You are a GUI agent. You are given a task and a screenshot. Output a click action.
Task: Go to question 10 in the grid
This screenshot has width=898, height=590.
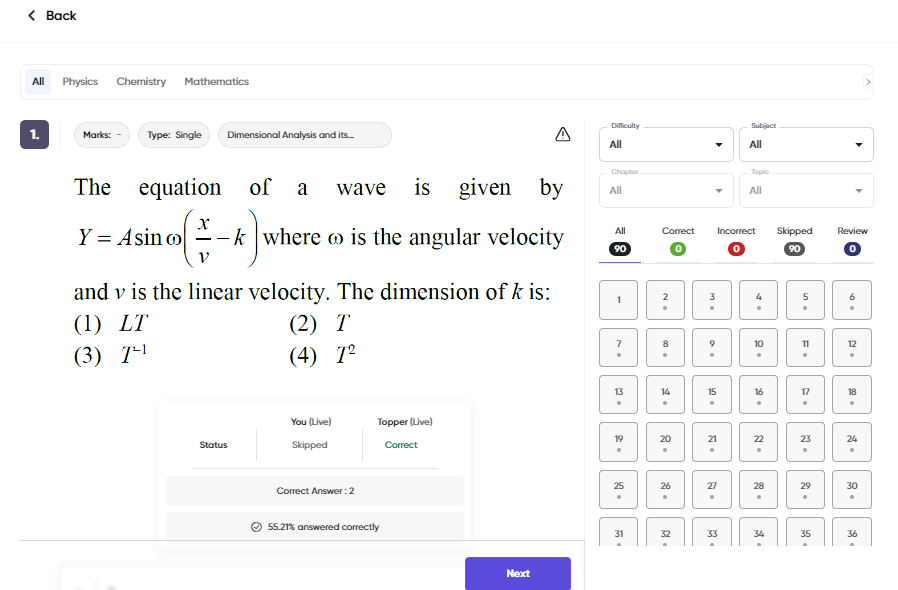(x=758, y=347)
